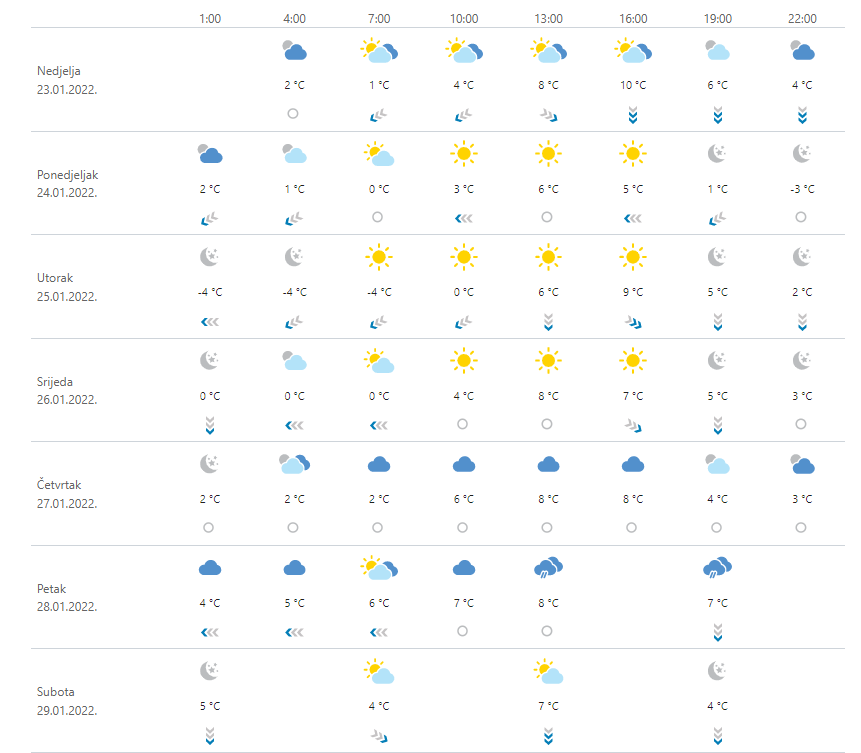Click the Subota 29.01.2022. row label
Image resolution: width=861 pixels, height=753 pixels.
[69, 701]
